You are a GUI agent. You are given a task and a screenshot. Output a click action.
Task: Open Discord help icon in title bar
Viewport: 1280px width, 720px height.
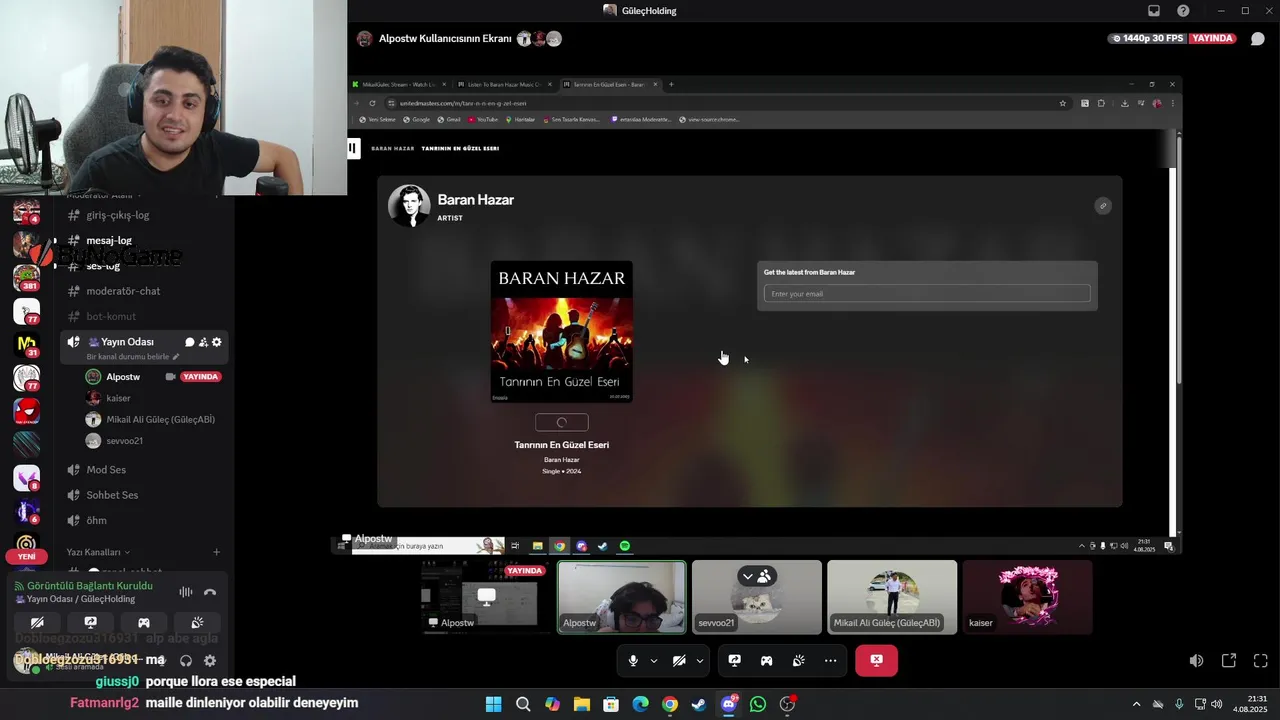pyautogui.click(x=1183, y=10)
